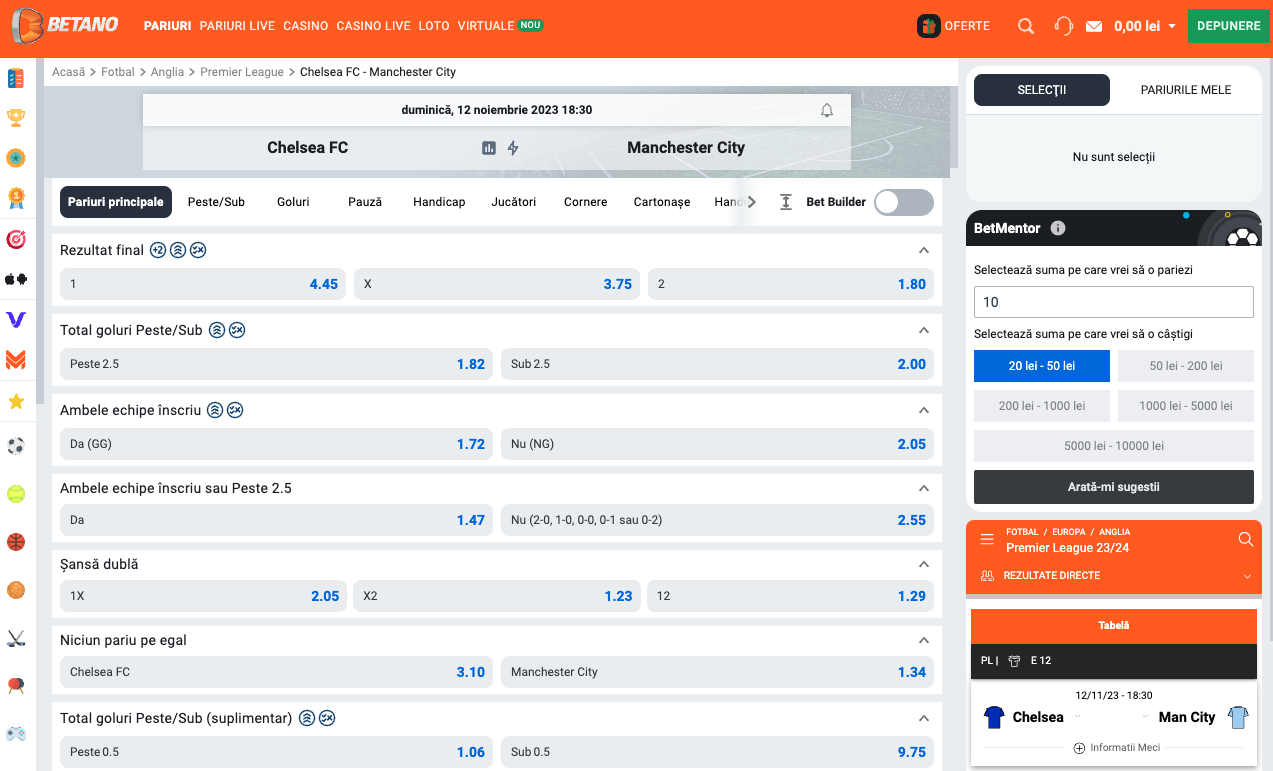The image size is (1273, 771).
Task: Click the app stores icon in sidebar
Action: (16, 279)
